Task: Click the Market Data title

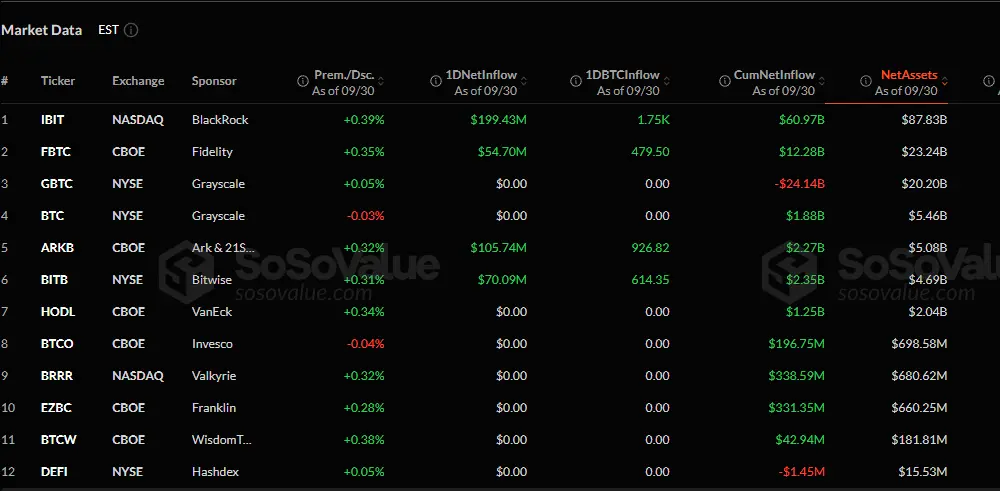Action: (42, 30)
